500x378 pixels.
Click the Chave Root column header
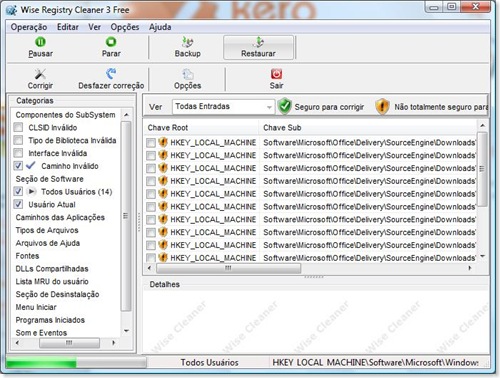point(201,128)
